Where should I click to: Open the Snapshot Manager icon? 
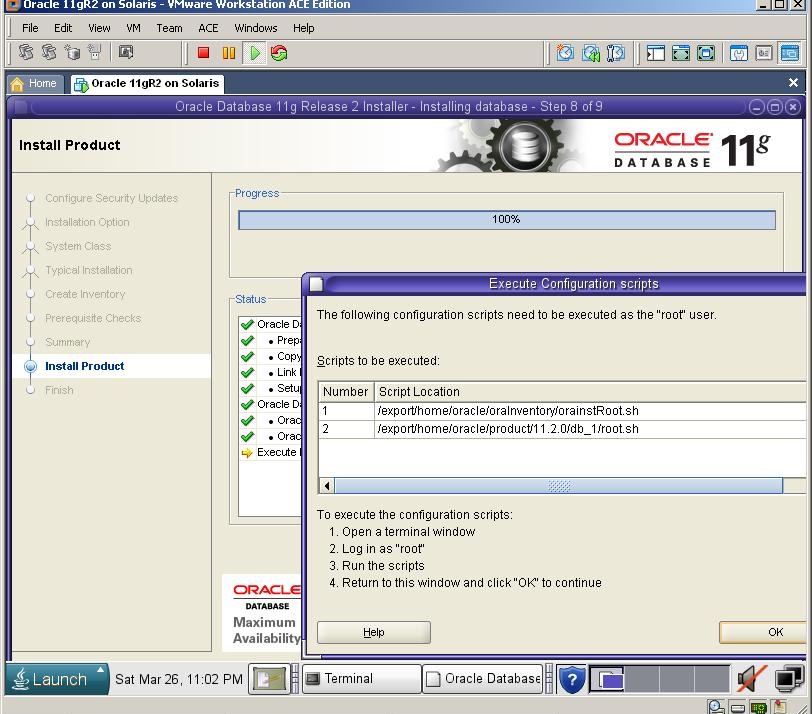(x=613, y=53)
